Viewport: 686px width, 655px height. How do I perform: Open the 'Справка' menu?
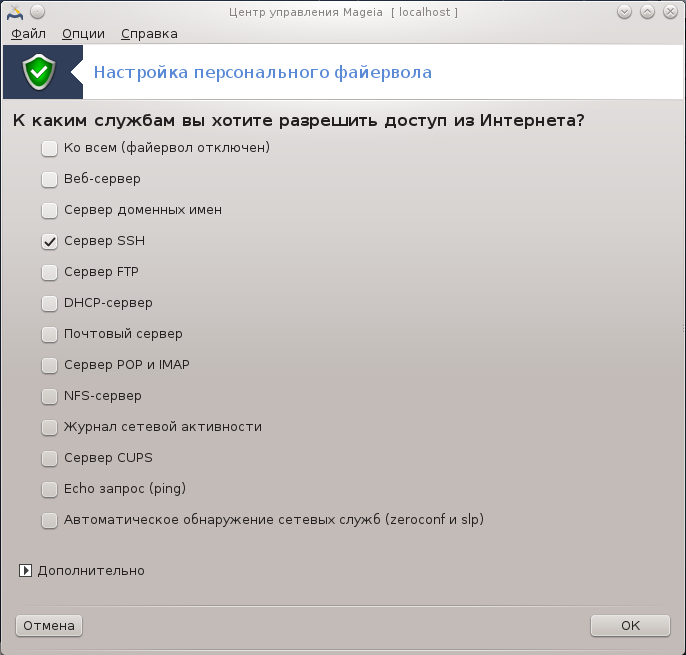[x=149, y=34]
